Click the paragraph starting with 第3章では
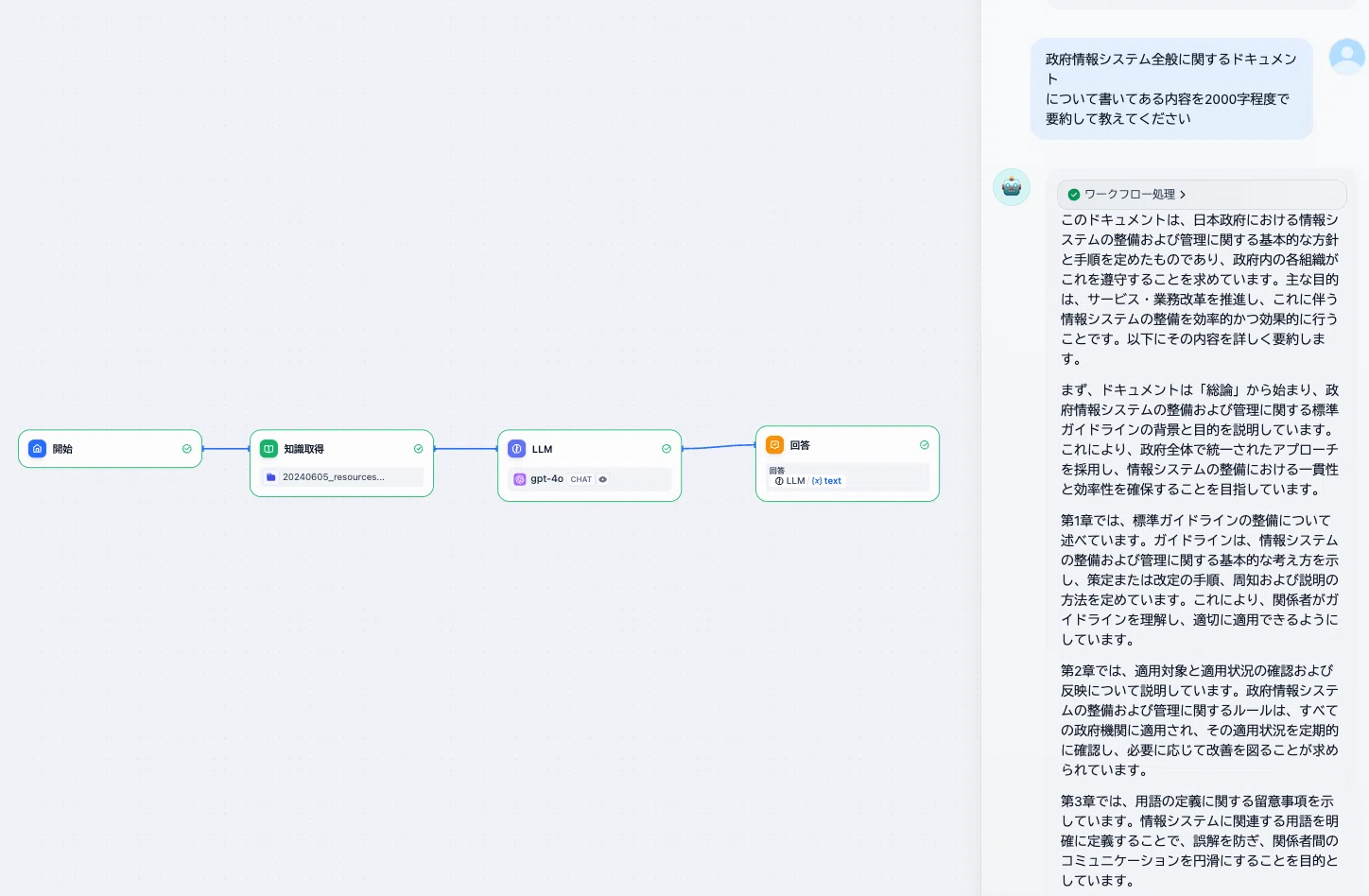 [x=1200, y=840]
